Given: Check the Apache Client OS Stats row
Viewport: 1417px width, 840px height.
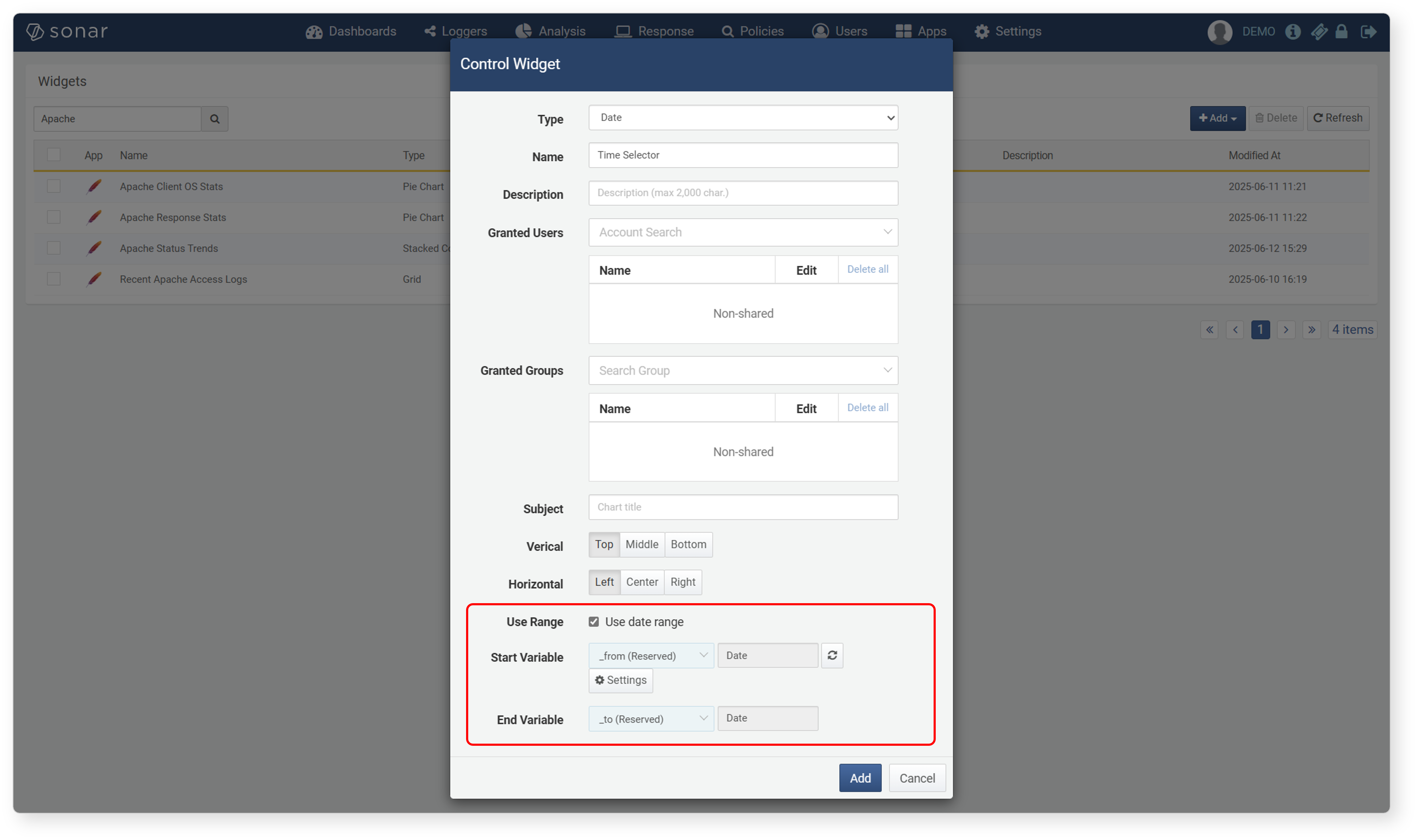Looking at the screenshot, I should click(54, 186).
